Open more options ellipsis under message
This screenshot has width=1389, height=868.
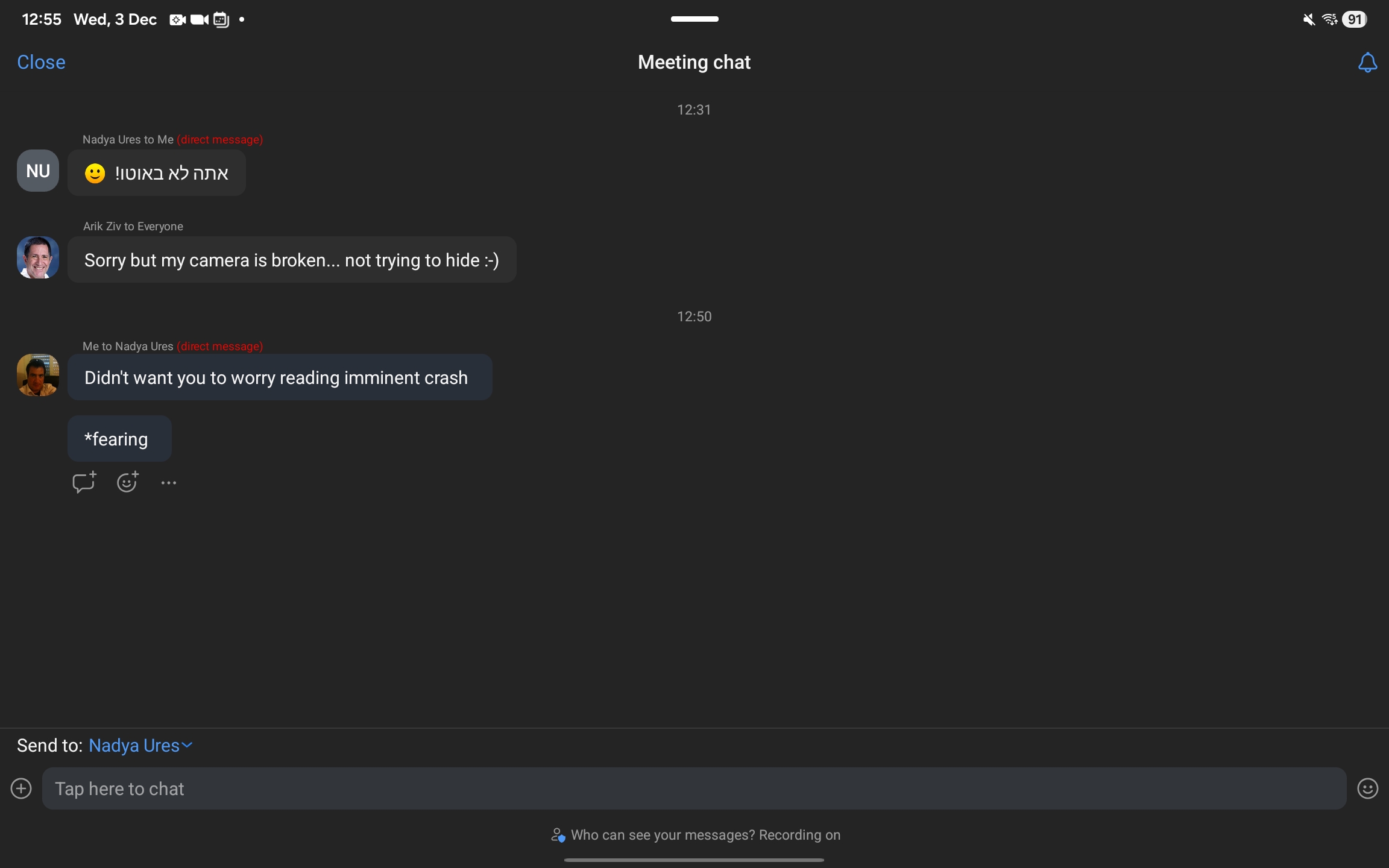(169, 483)
